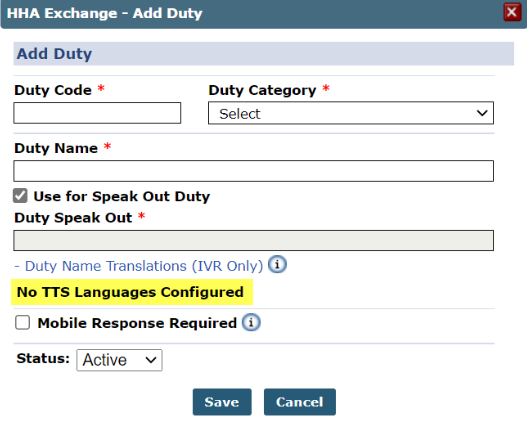Click the 'No TTS Languages Configured' highlighted notice
Image resolution: width=527 pixels, height=445 pixels.
pyautogui.click(x=132, y=292)
